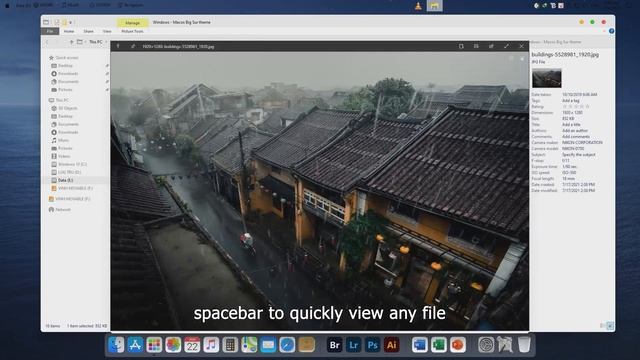Click the VLC cone icon in top bar
Viewport: 640px width, 360px height.
tap(418, 6)
